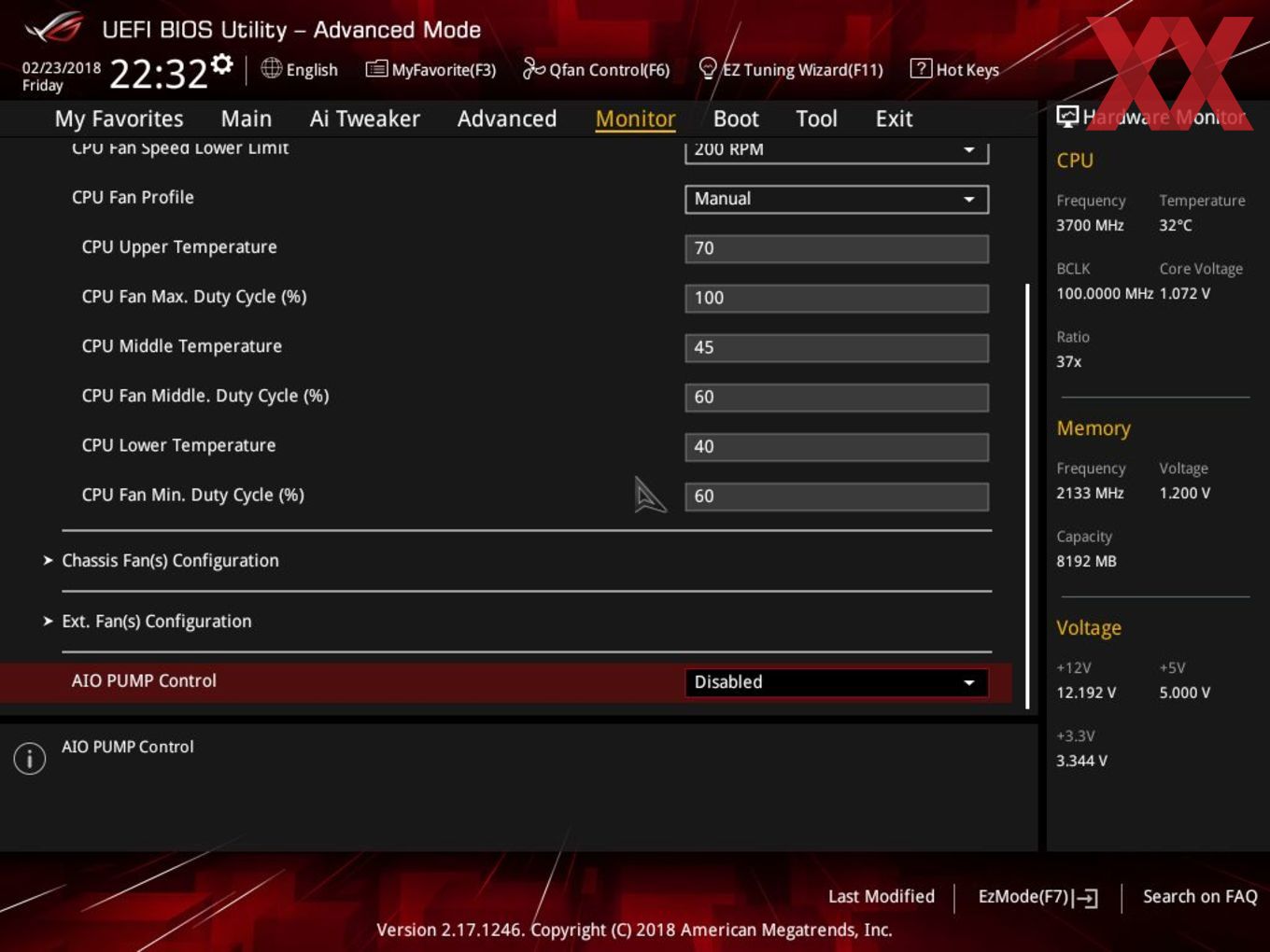Click the 12.192 V reading

click(x=1086, y=693)
